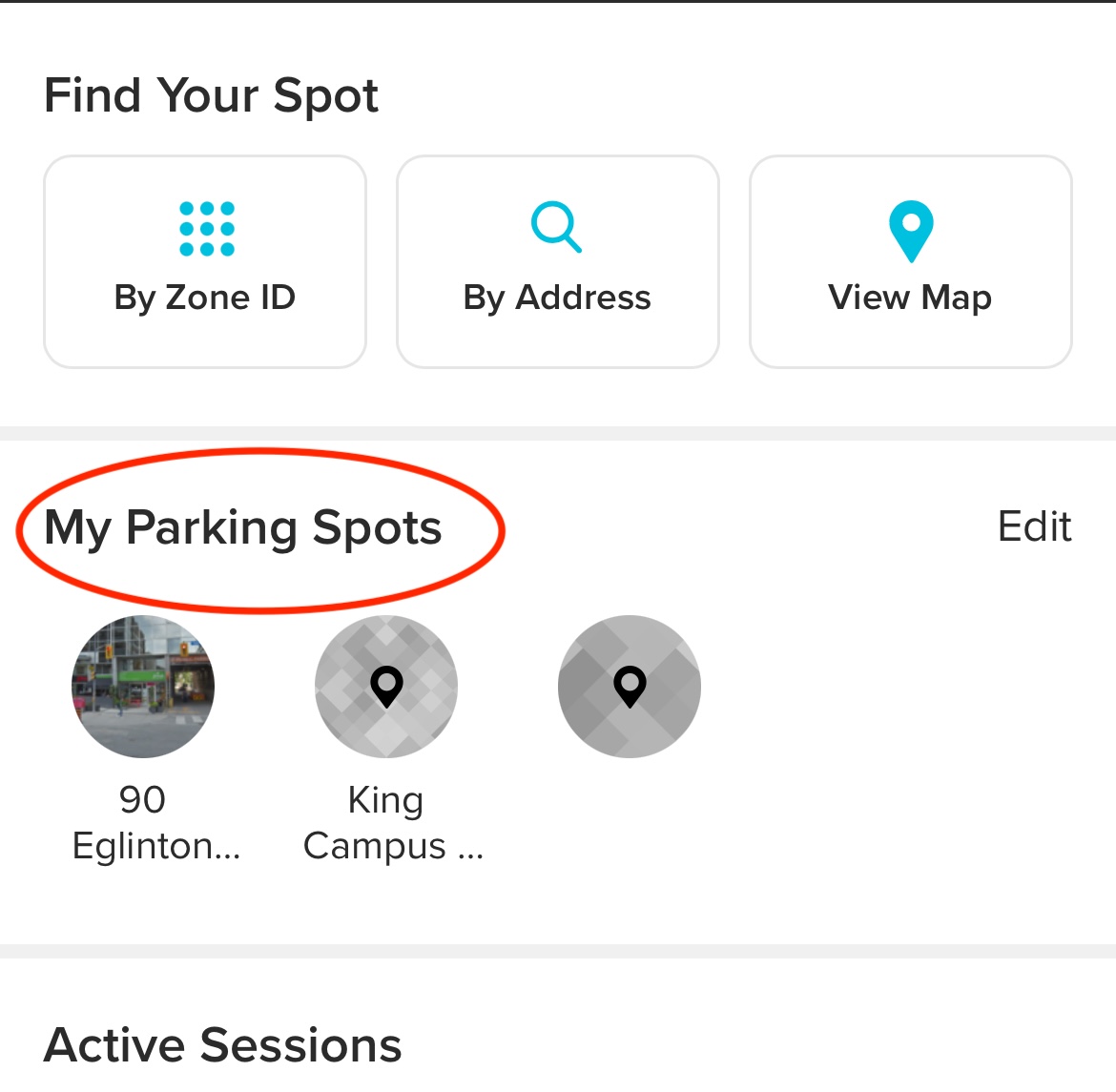
Task: Tap the "King Campus ..." spot name
Action: (x=392, y=822)
